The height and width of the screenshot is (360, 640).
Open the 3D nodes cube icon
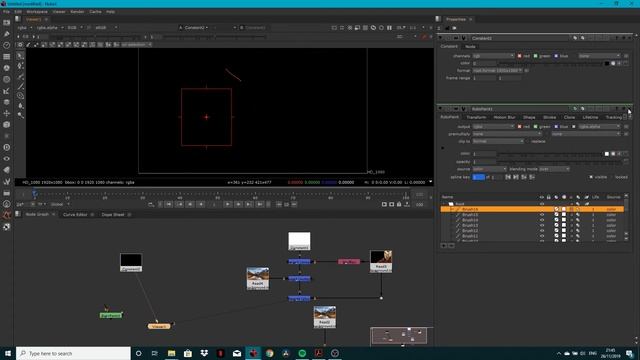[7, 124]
